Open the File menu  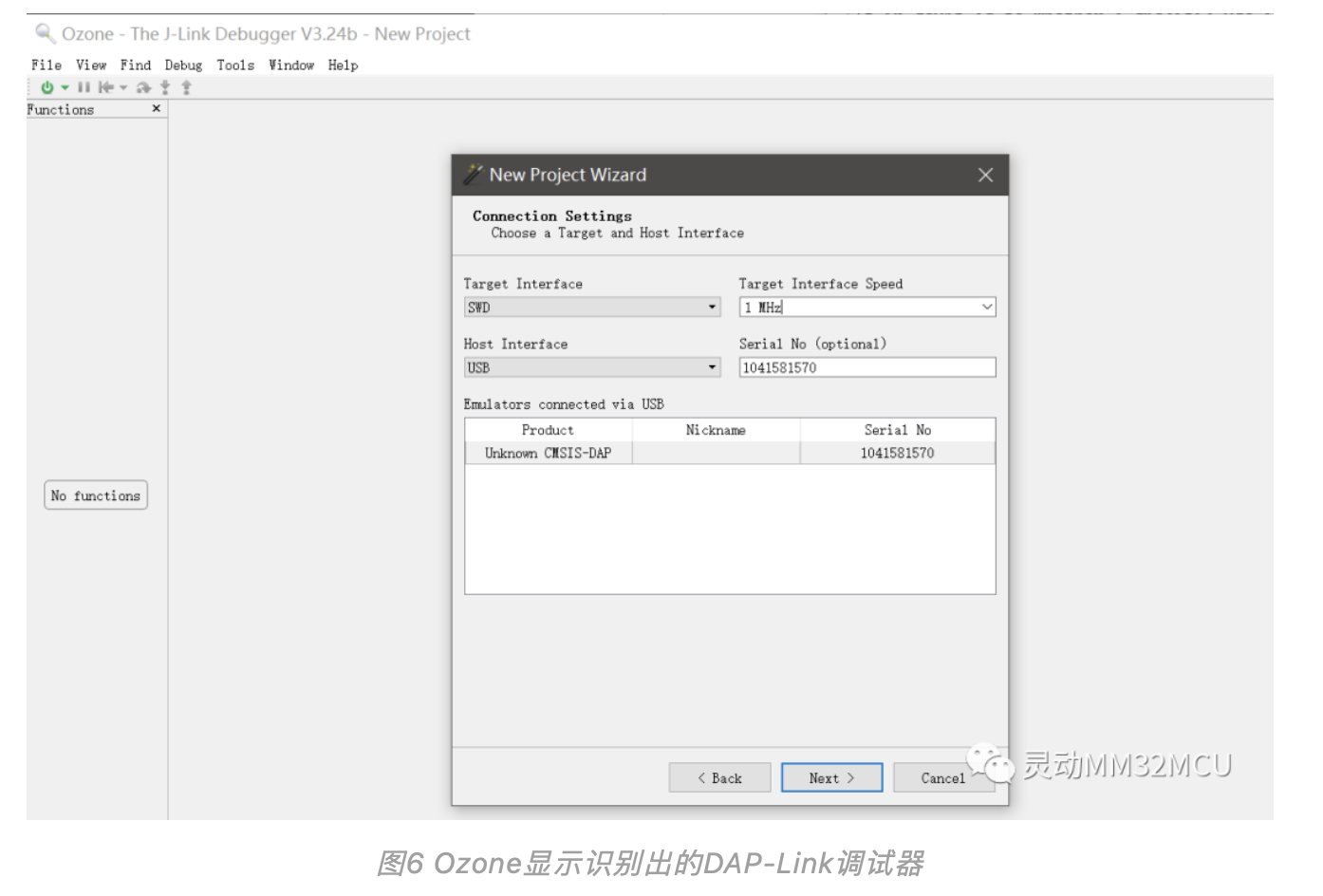[x=47, y=65]
